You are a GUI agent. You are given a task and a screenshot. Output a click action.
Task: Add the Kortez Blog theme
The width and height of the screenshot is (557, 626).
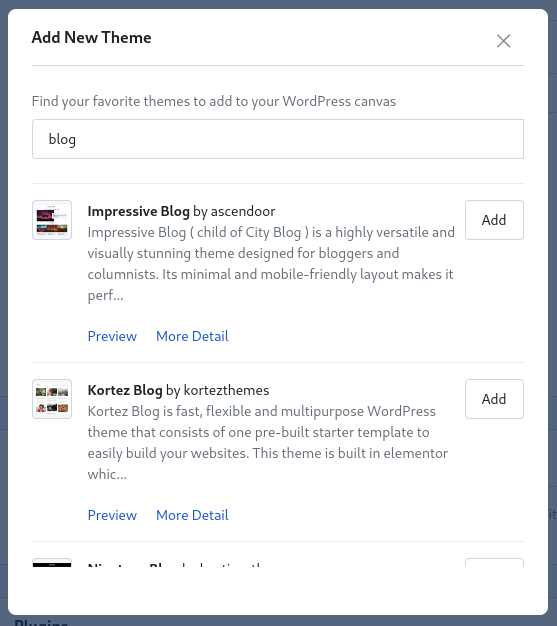[494, 399]
